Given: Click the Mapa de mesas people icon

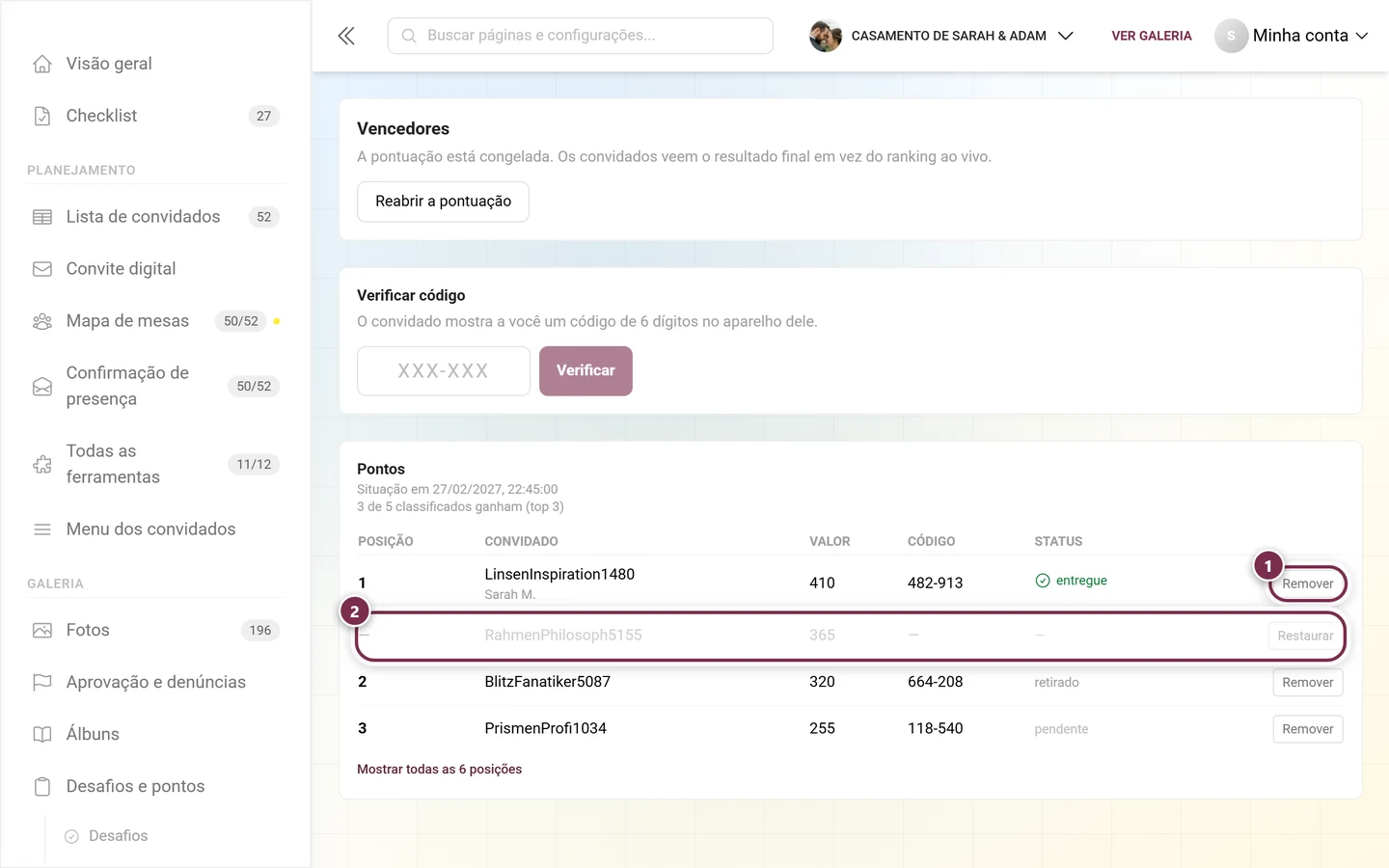Looking at the screenshot, I should point(42,321).
